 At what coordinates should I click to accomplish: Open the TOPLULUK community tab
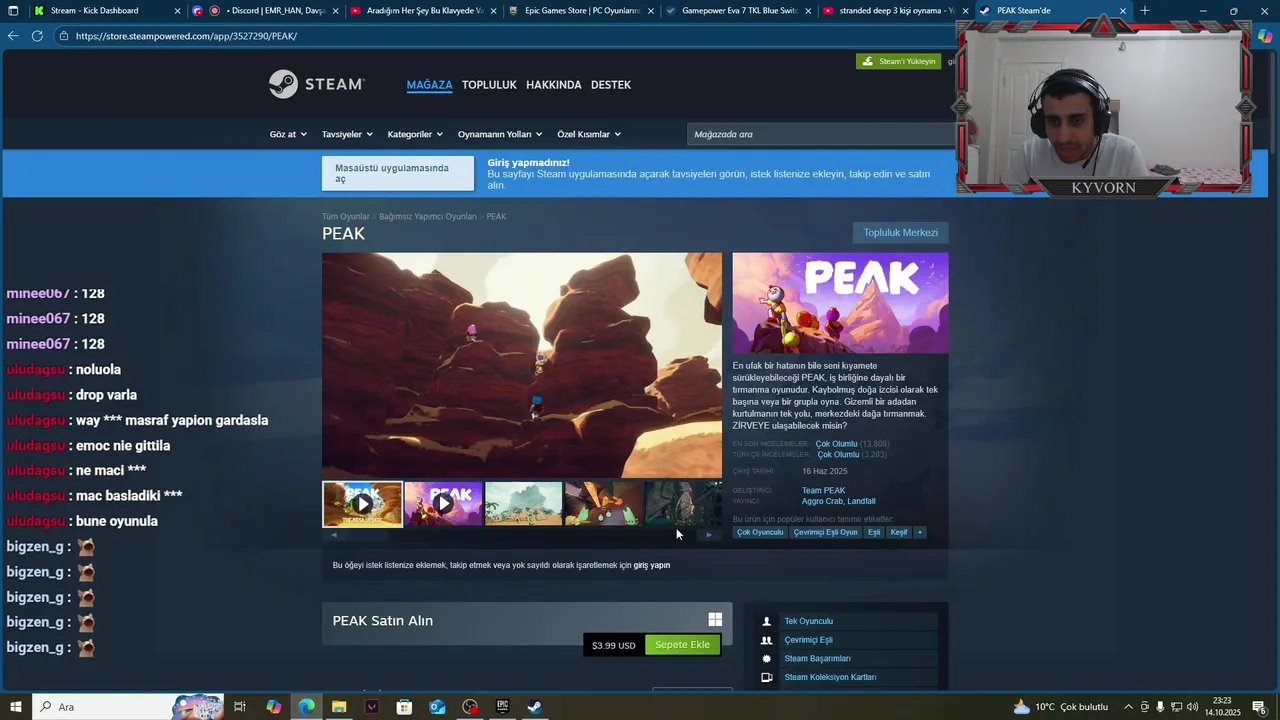(489, 85)
